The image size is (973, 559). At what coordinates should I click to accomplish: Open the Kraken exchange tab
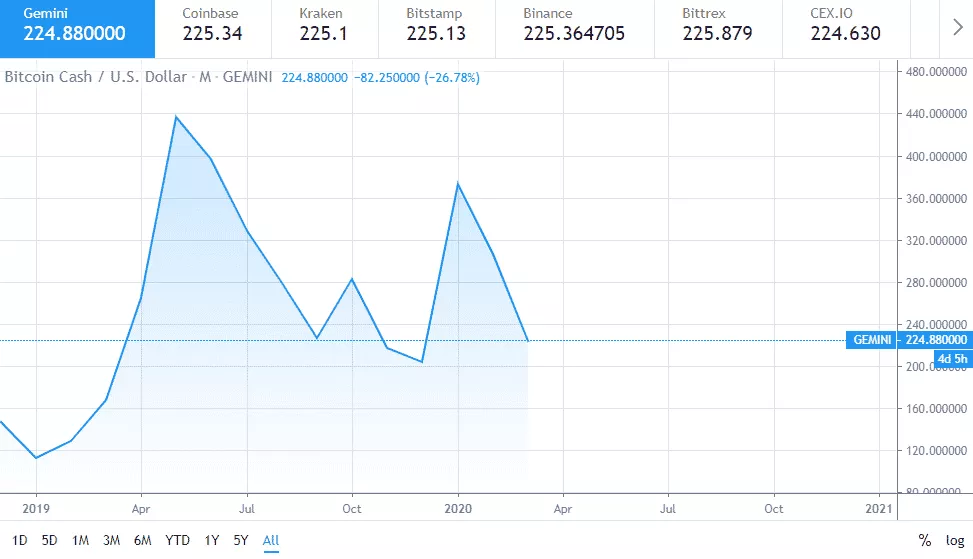[x=328, y=25]
